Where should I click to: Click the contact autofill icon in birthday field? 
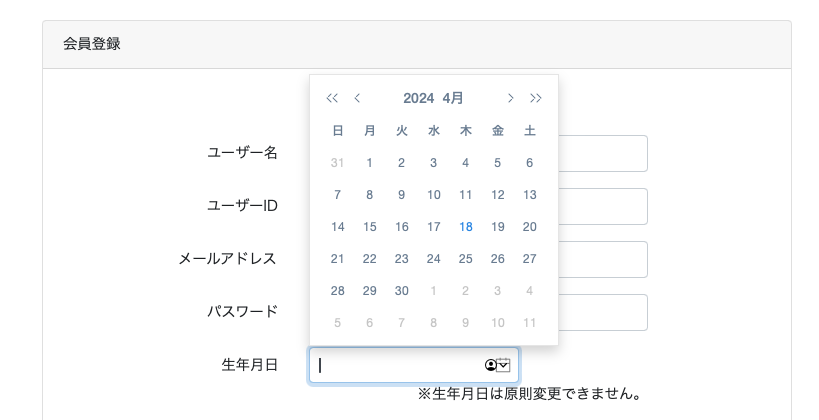tap(490, 366)
